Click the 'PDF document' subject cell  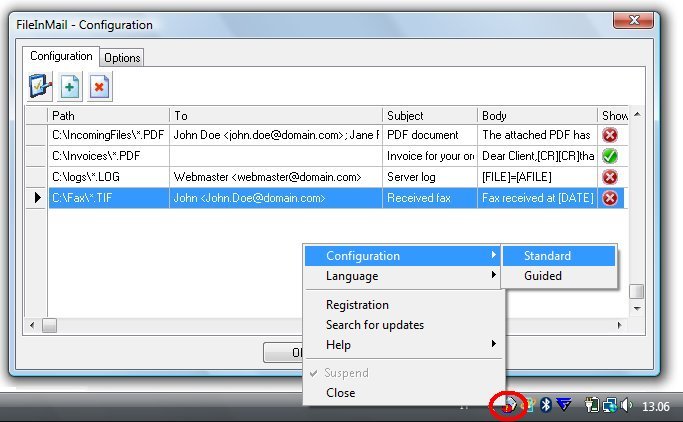(x=430, y=135)
